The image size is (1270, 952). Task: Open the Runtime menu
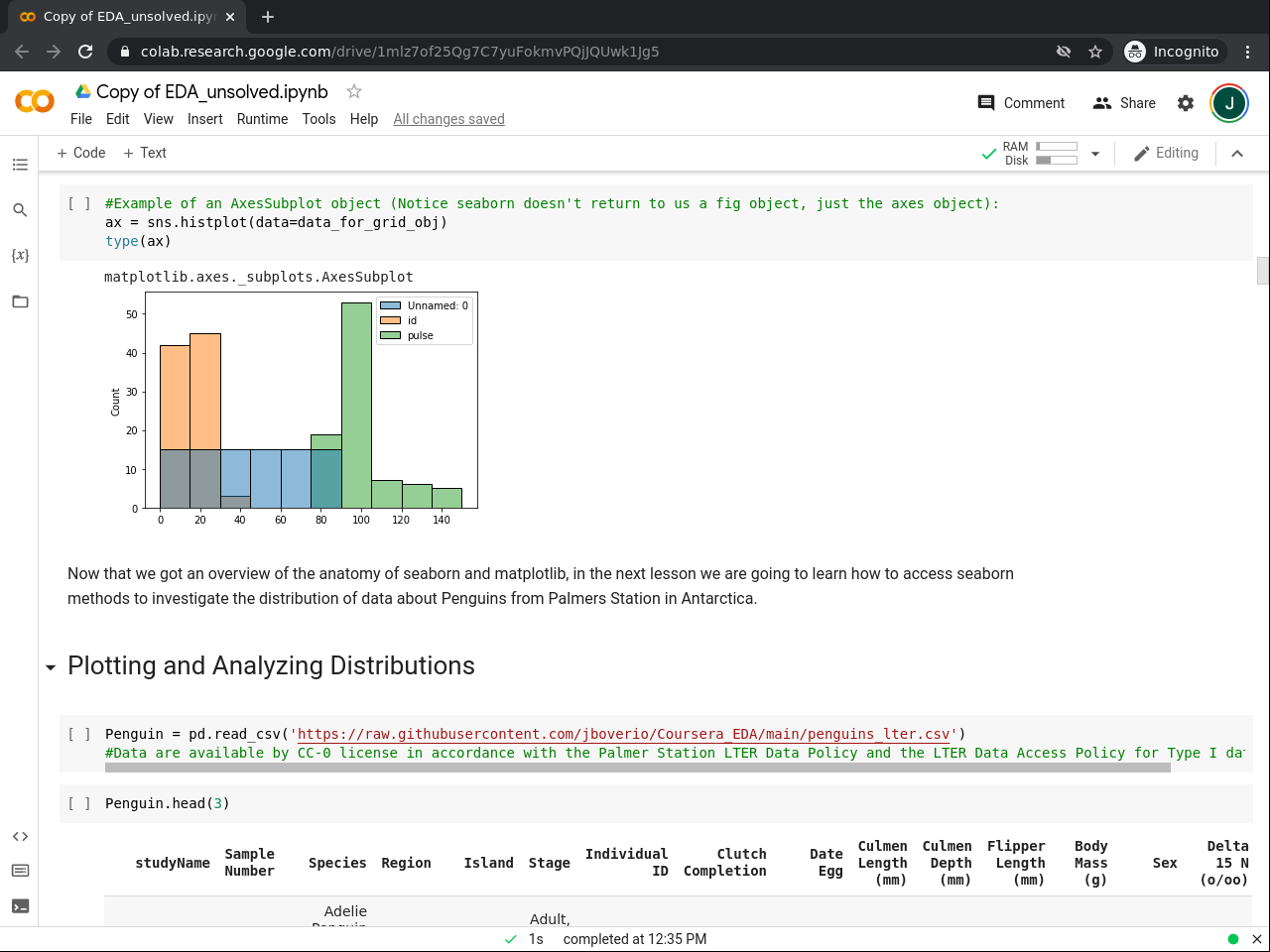(262, 119)
